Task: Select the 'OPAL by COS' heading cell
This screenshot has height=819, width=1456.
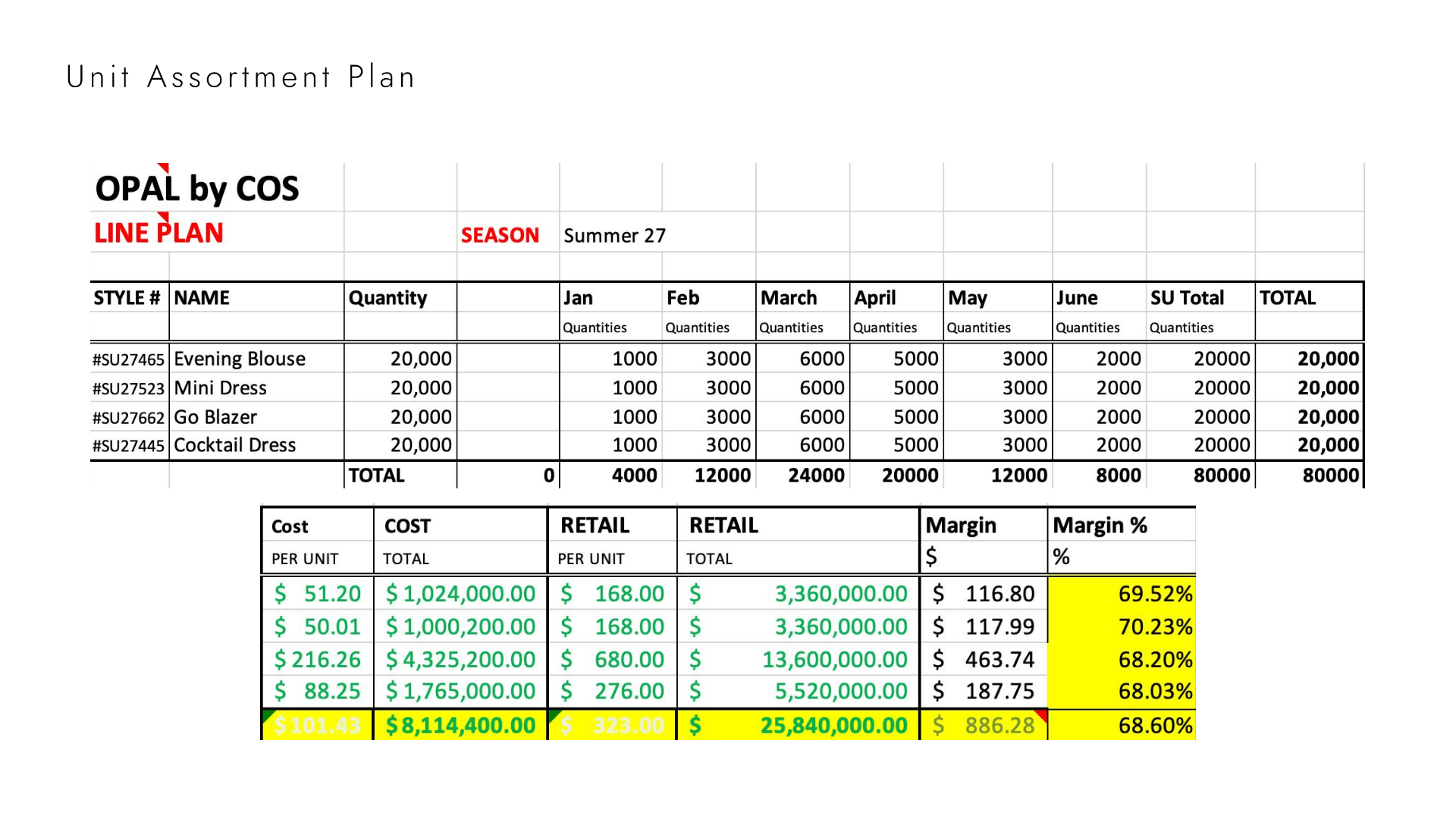Action: click(x=197, y=188)
